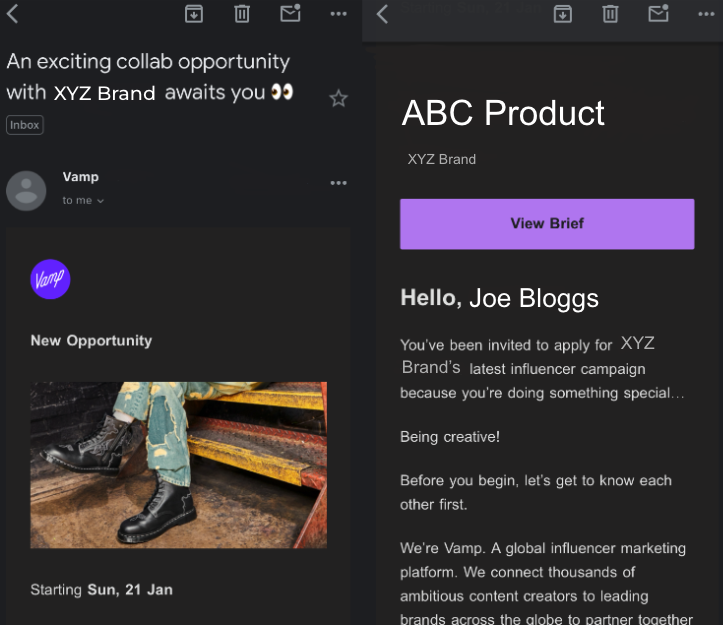Viewport: 723px width, 625px height.
Task: Open sender Vamp's profile avatar
Action: coord(26,191)
